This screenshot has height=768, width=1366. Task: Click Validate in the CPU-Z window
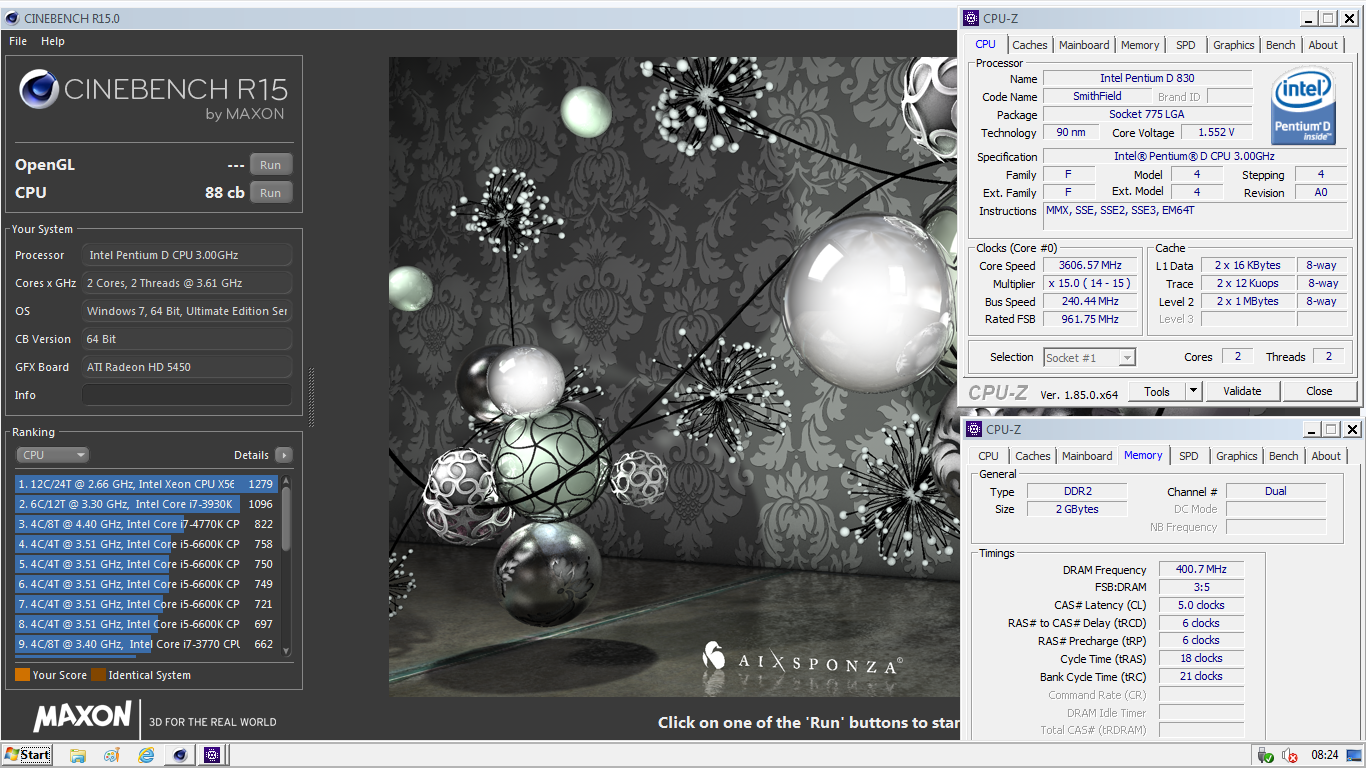coord(1242,391)
